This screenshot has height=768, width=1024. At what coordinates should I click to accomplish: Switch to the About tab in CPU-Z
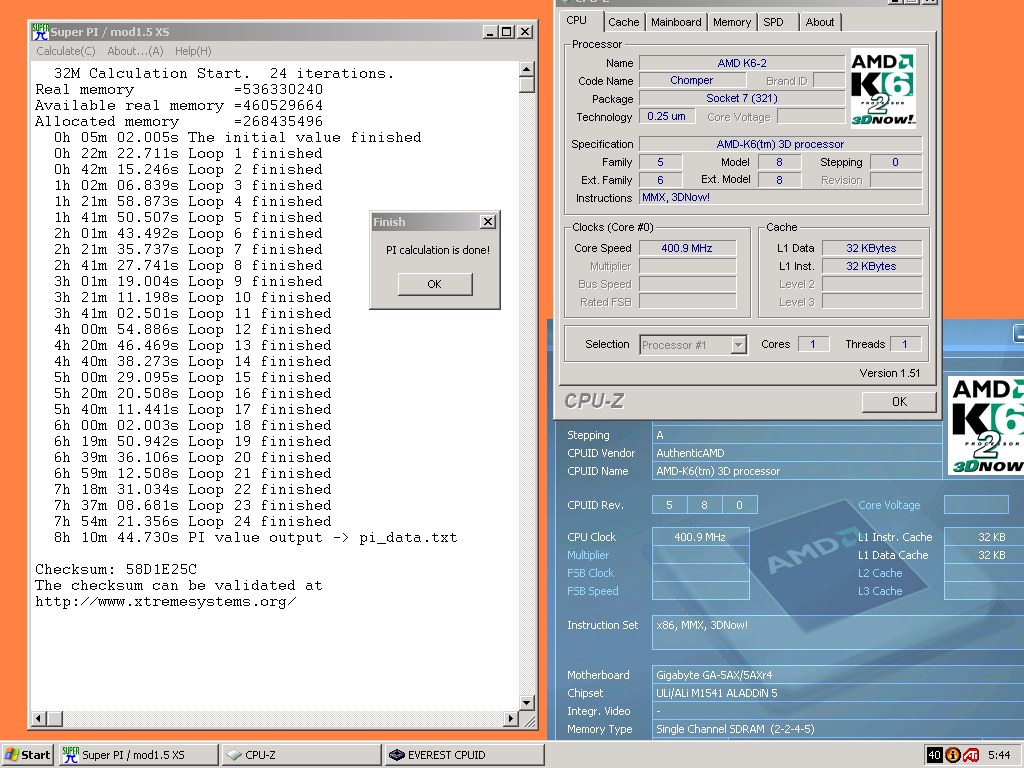click(820, 22)
